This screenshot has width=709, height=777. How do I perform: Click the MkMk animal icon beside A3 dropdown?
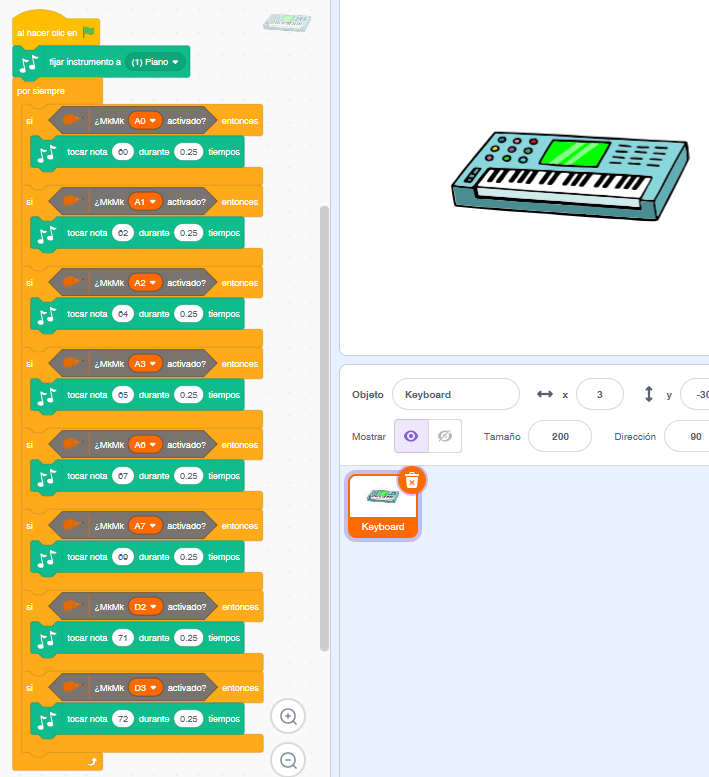[x=72, y=363]
